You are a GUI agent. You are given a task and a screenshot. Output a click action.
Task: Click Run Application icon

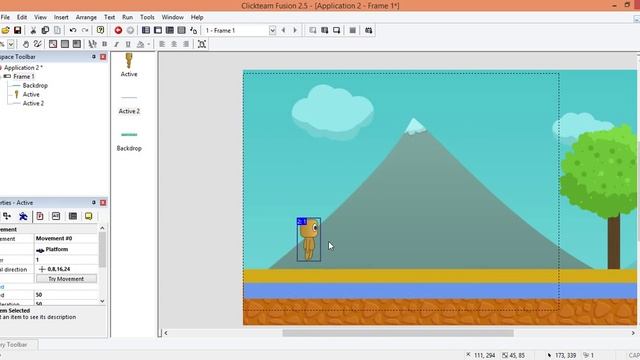point(324,30)
